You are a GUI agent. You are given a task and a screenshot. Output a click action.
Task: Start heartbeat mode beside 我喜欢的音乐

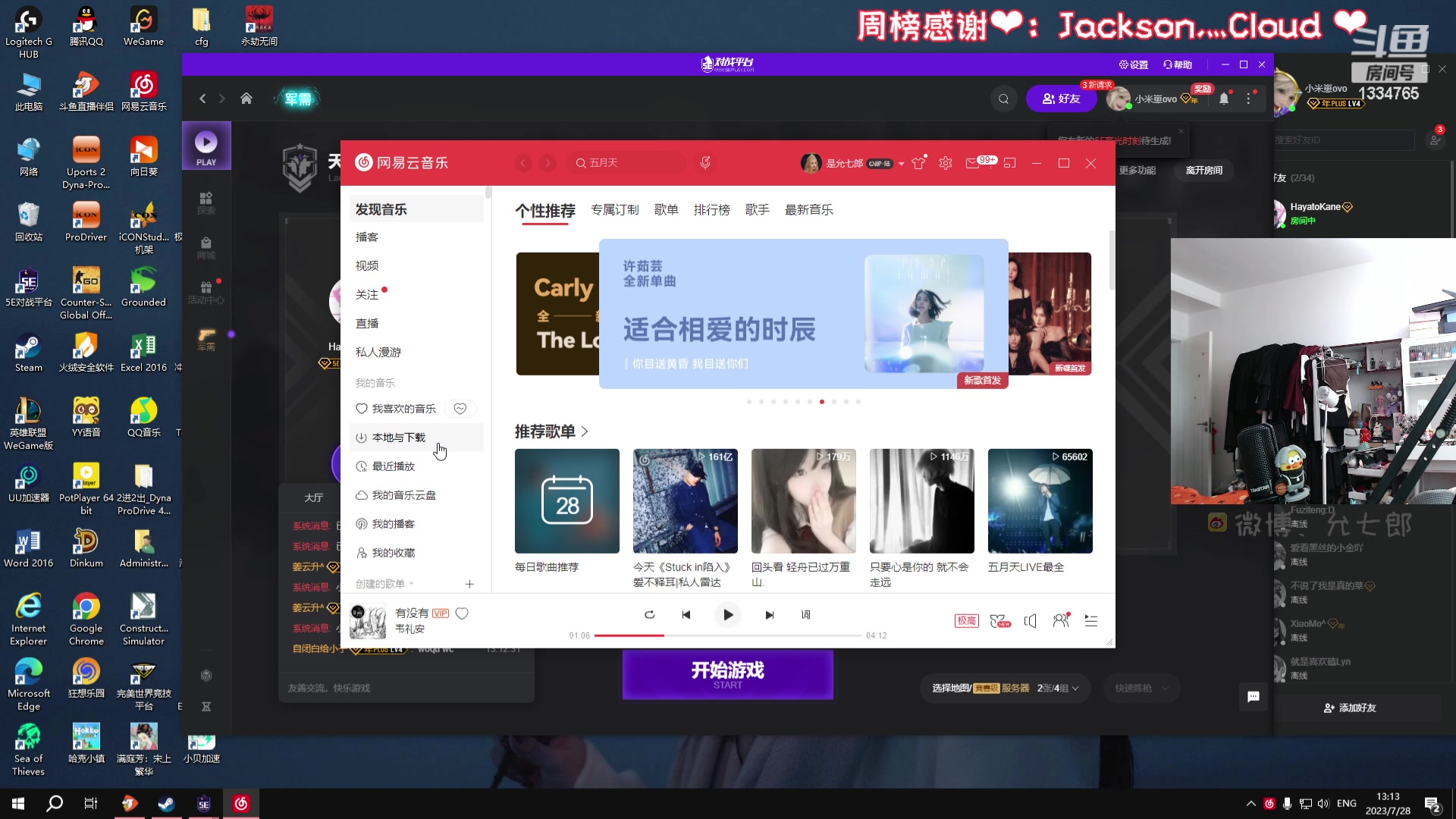pyautogui.click(x=460, y=409)
